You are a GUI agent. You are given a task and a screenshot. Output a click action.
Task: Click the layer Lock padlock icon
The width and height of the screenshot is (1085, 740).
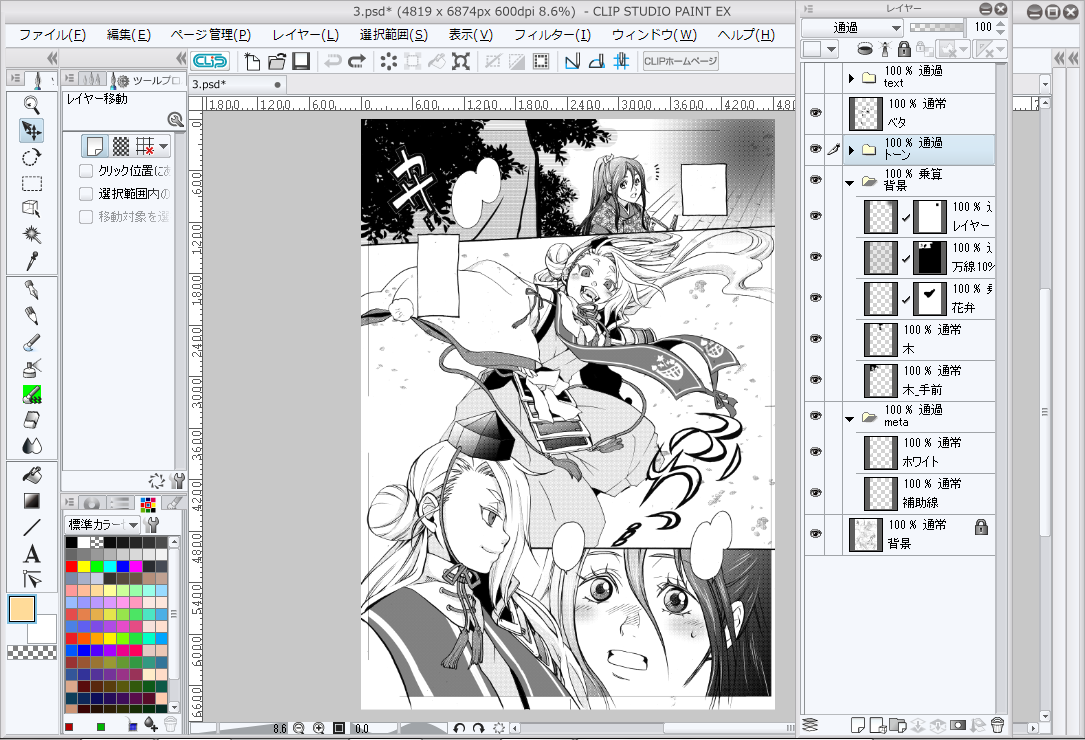point(904,48)
